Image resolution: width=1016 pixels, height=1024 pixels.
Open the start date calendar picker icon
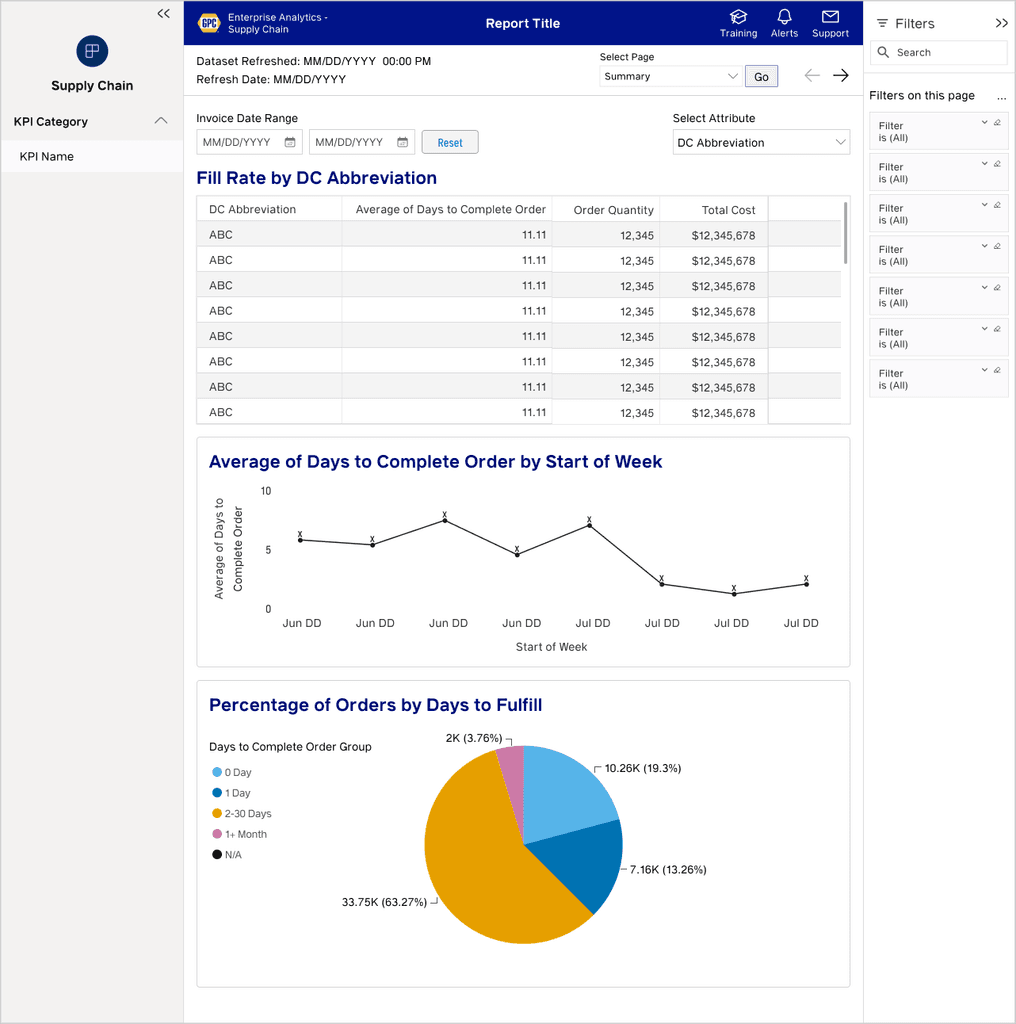coord(290,142)
